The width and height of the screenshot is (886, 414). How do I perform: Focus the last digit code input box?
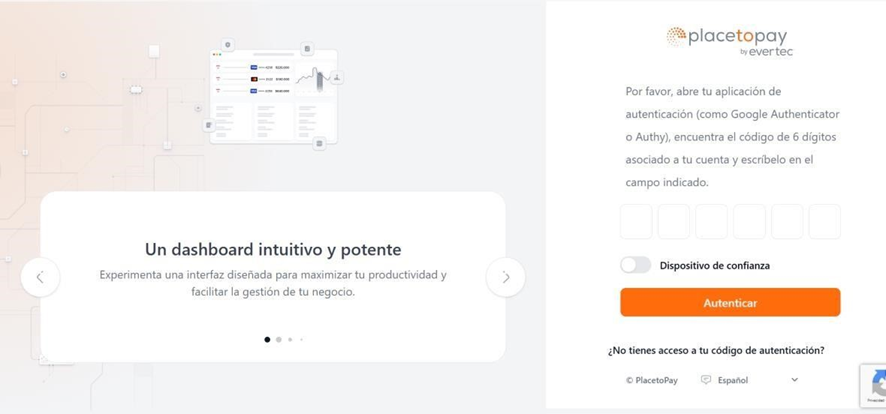[824, 222]
